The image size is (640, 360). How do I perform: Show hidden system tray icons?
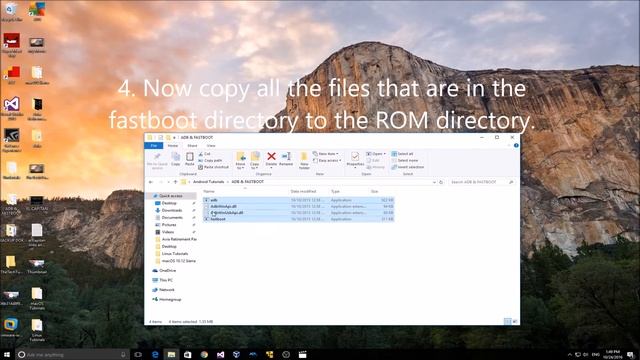tap(569, 355)
